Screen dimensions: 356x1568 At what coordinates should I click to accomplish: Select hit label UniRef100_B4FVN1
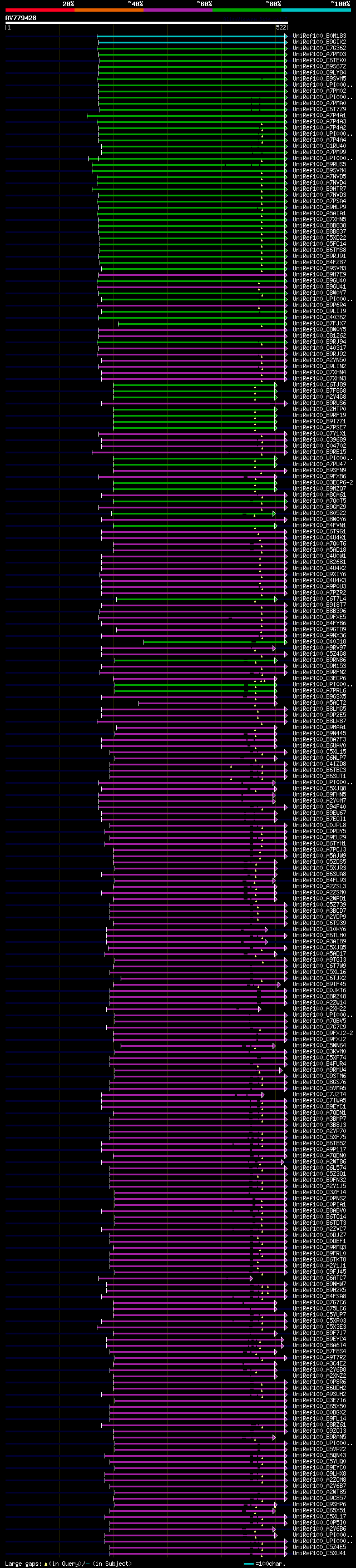(319, 525)
